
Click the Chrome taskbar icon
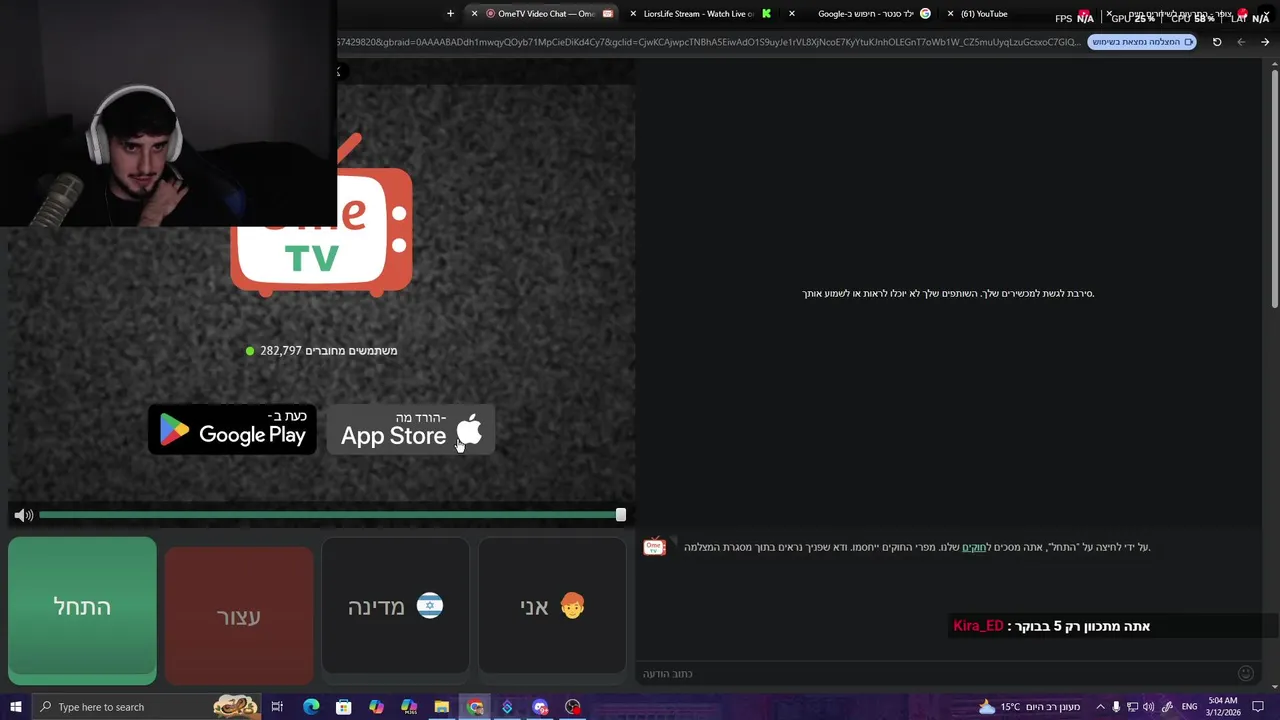[475, 707]
